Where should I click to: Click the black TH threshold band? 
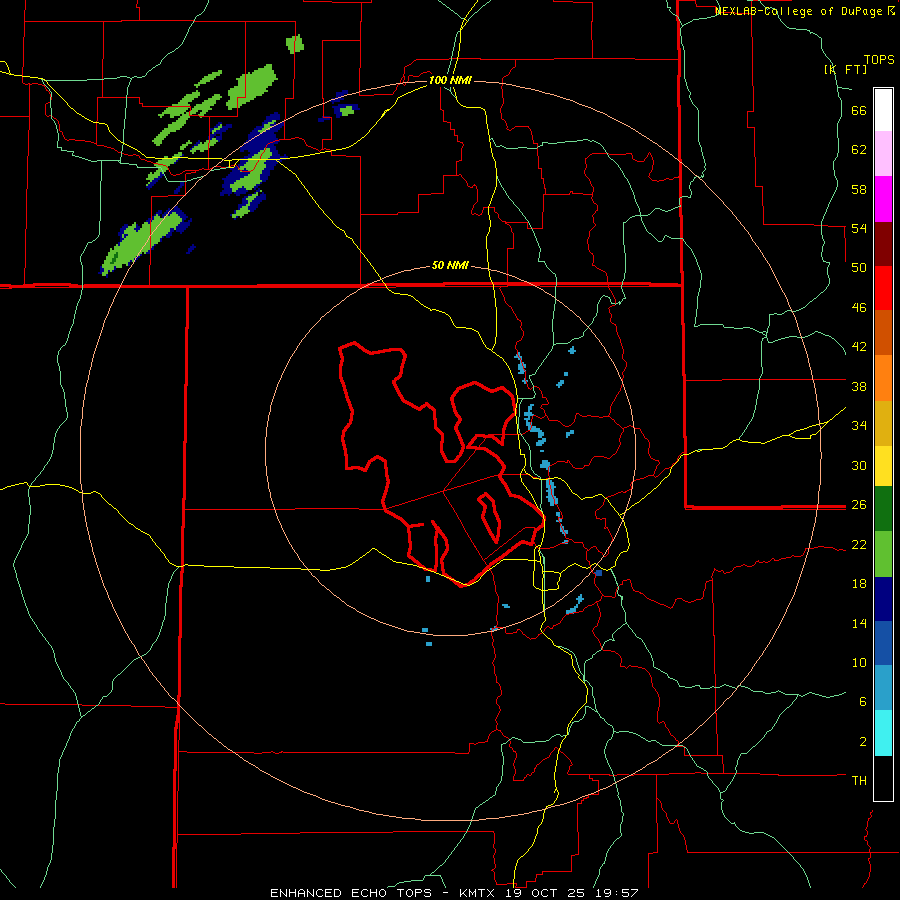pyautogui.click(x=883, y=778)
